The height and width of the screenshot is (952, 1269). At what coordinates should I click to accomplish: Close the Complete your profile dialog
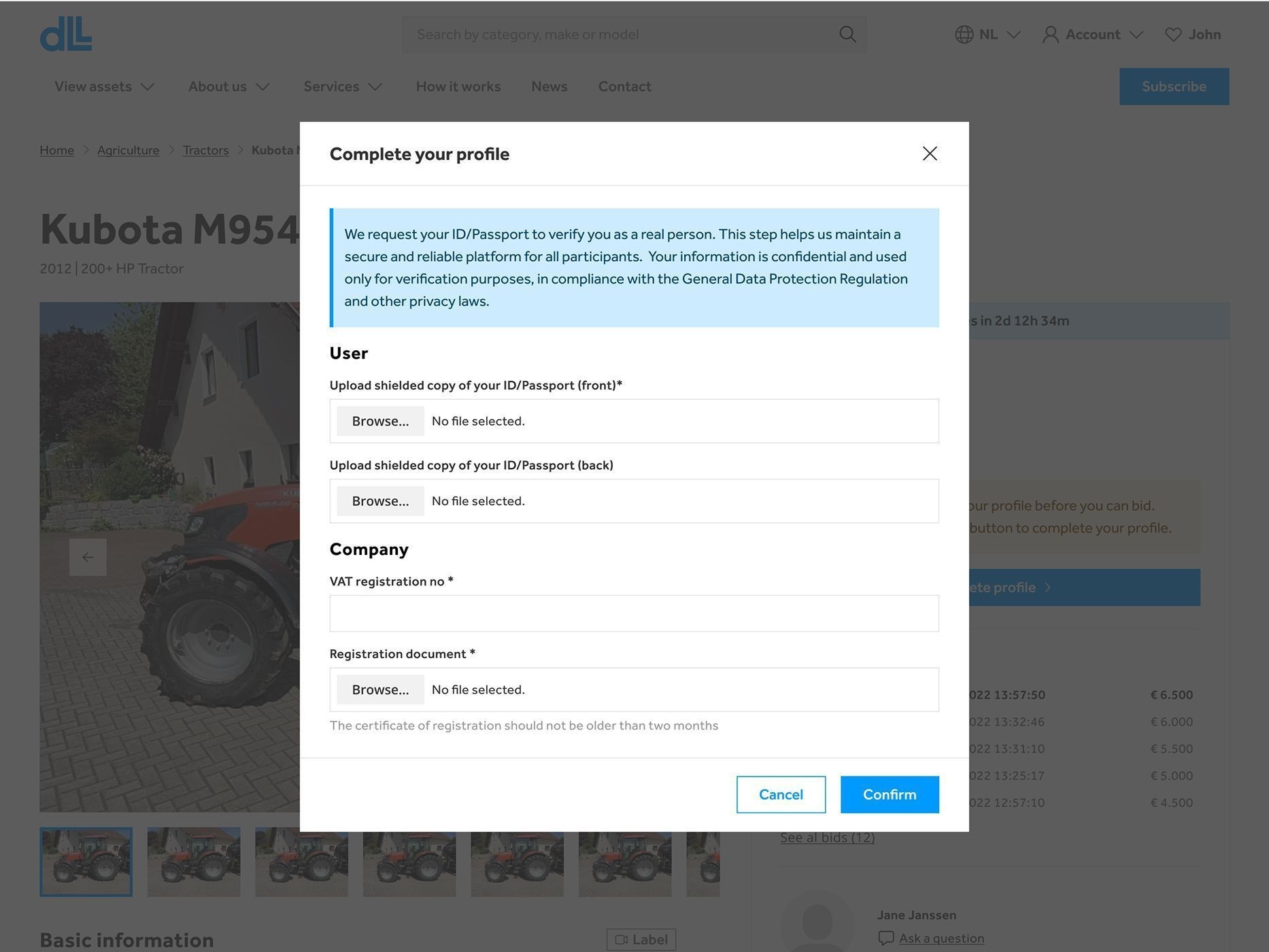tap(929, 154)
